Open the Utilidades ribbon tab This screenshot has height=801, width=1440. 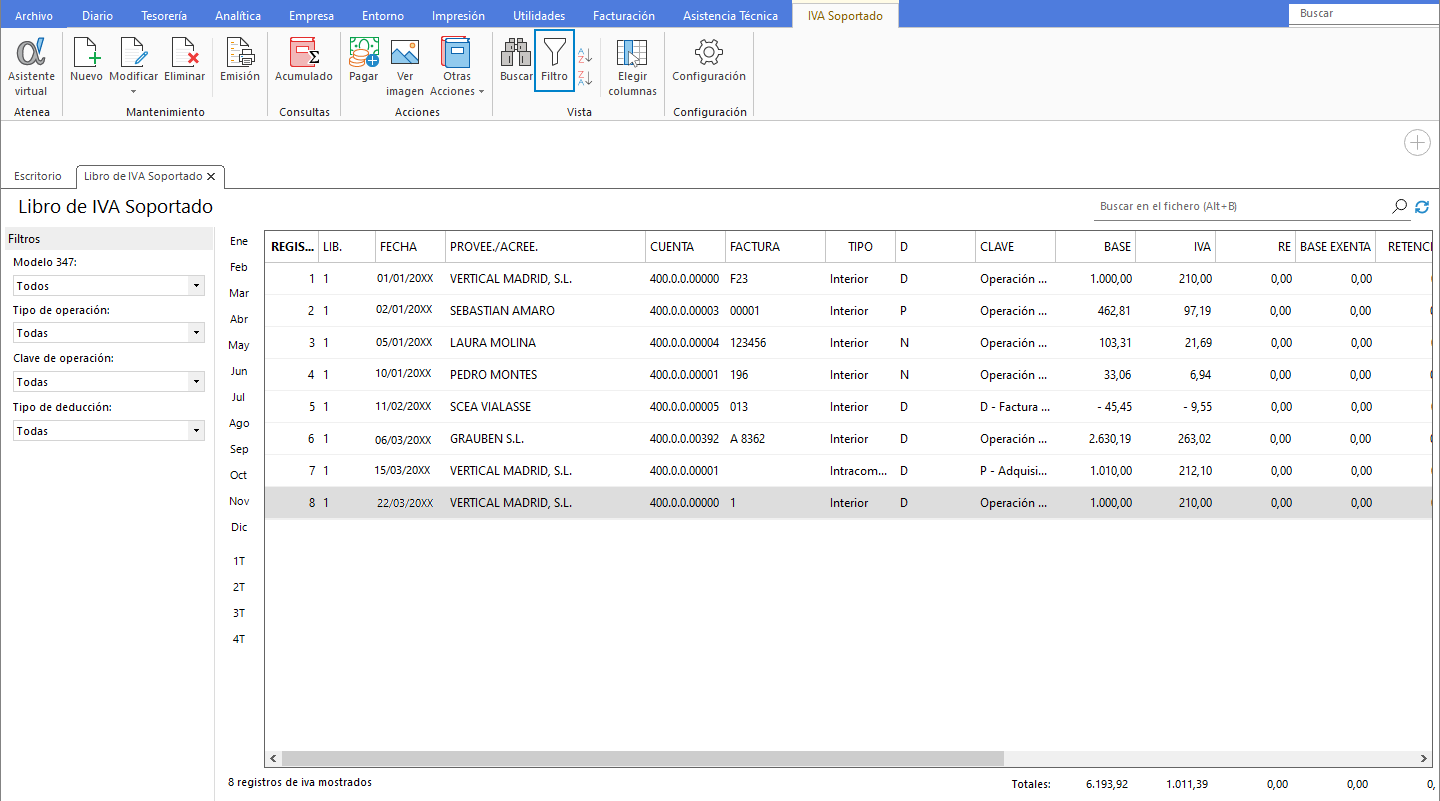click(539, 15)
